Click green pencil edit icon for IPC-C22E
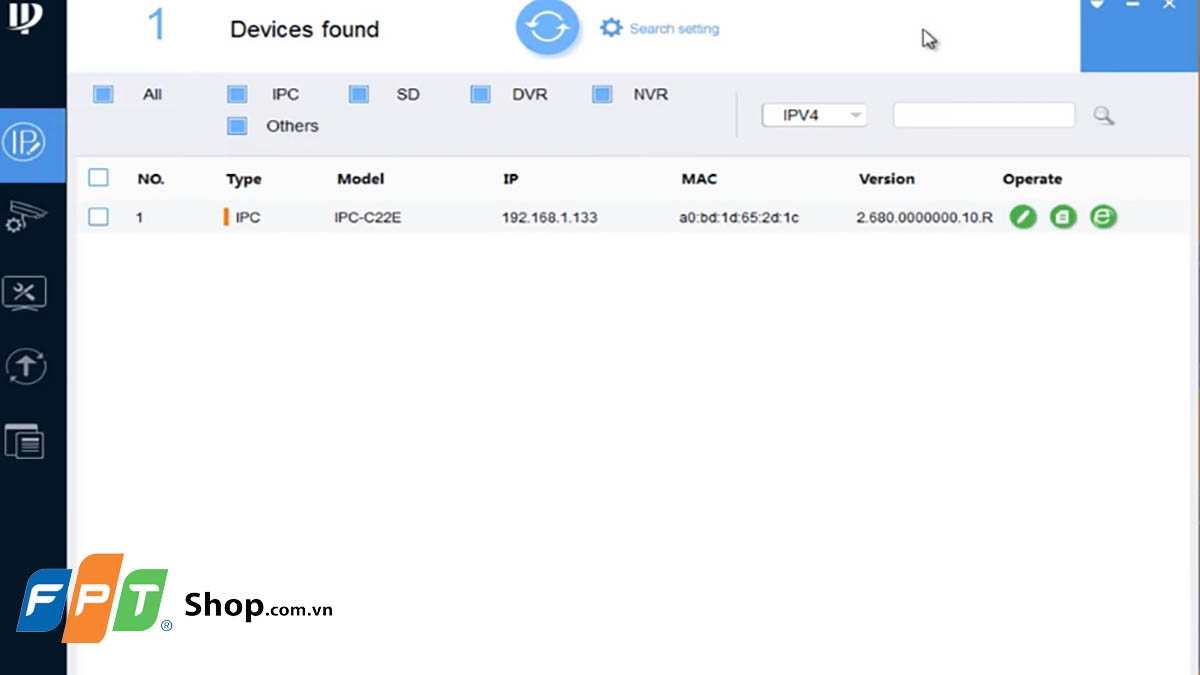The image size is (1200, 675). 1023,216
